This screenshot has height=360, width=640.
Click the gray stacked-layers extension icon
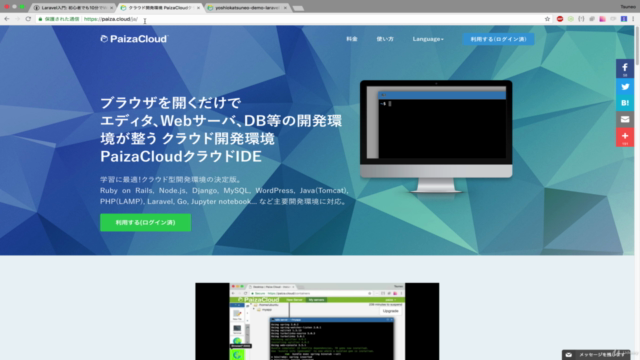[x=592, y=19]
